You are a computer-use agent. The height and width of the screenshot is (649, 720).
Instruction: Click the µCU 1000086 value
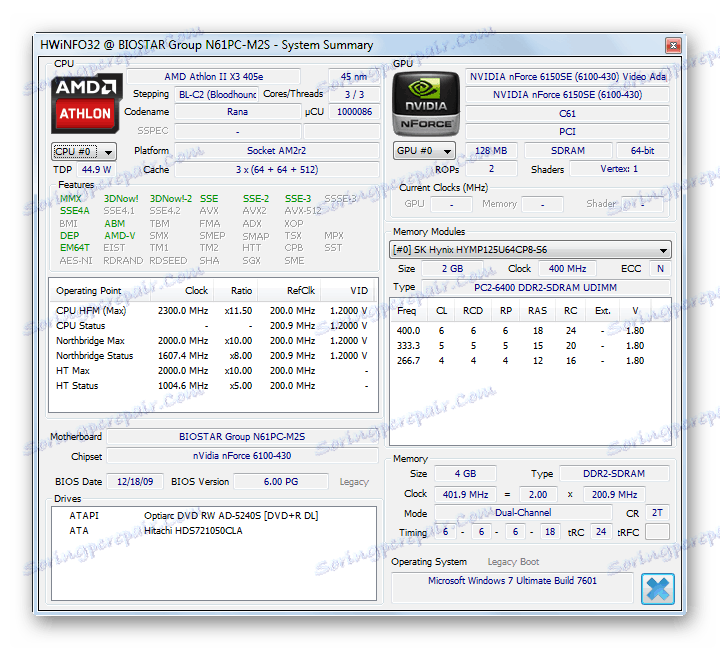click(354, 112)
